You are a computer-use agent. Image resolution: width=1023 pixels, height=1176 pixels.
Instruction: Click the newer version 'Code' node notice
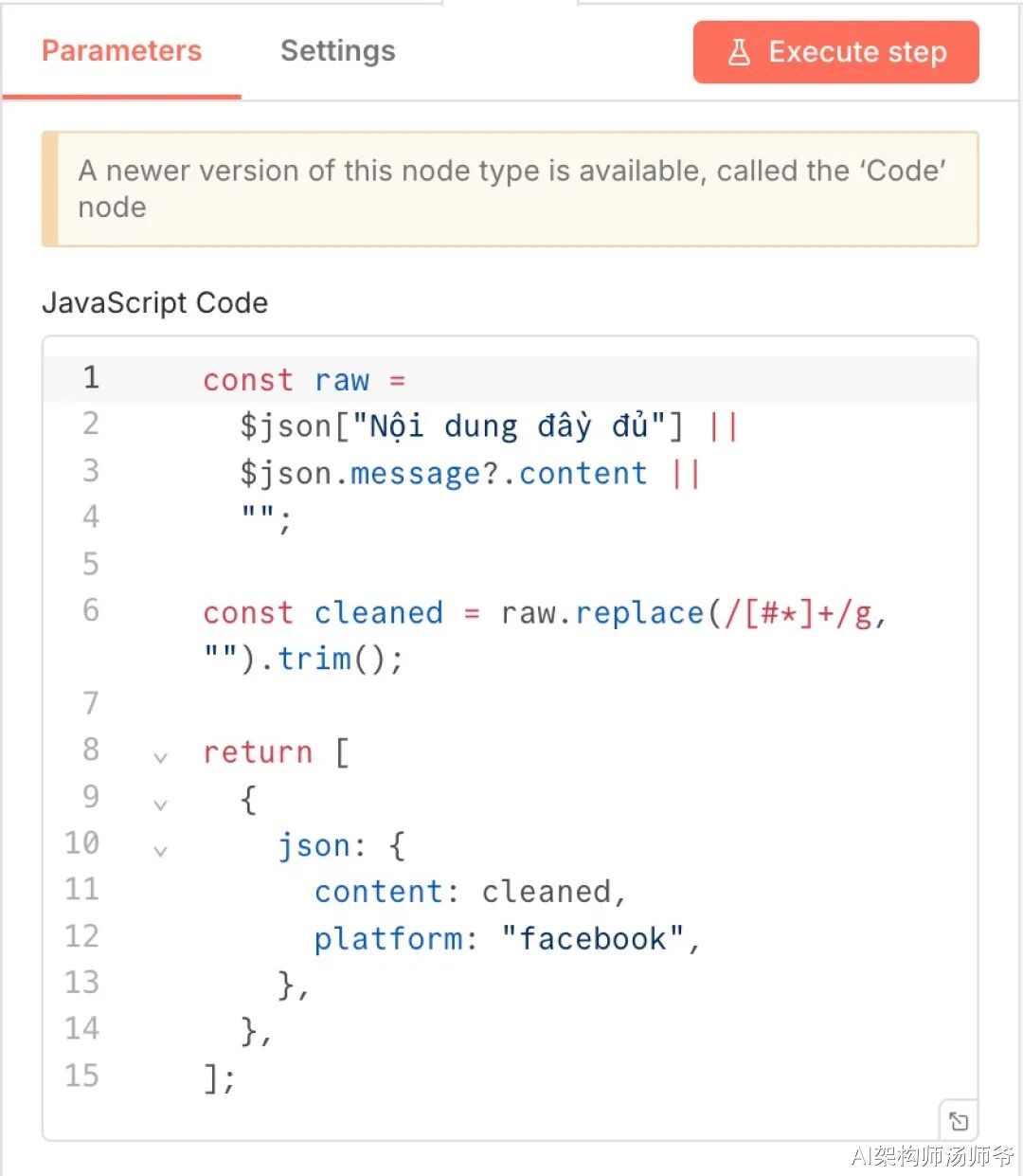(511, 189)
